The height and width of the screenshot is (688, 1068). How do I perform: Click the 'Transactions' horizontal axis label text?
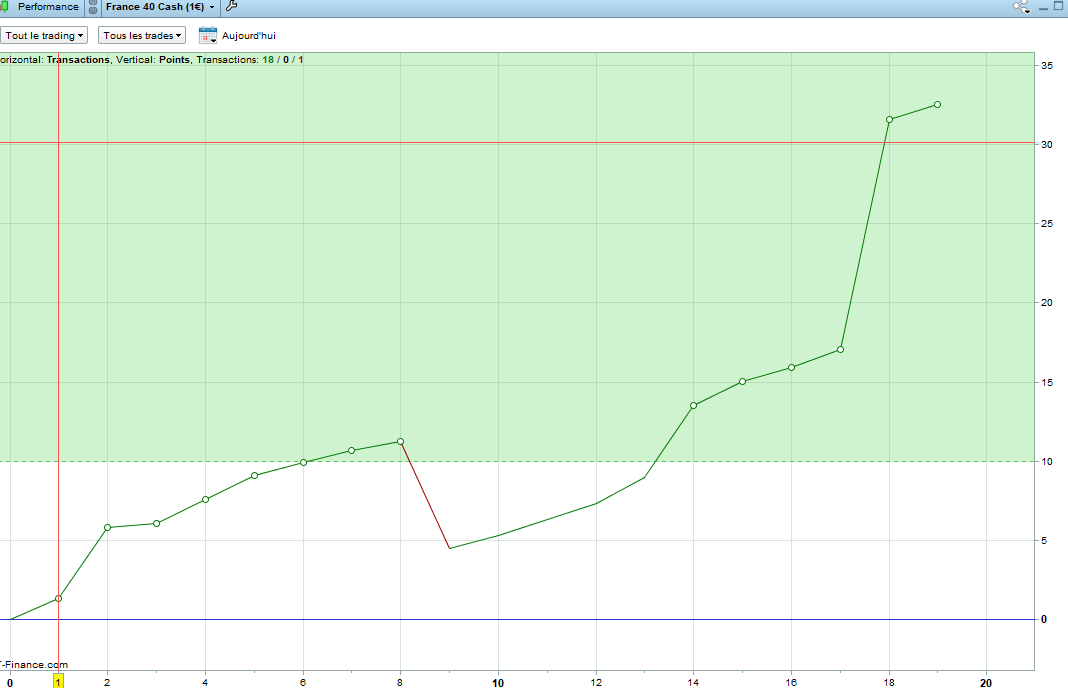78,60
